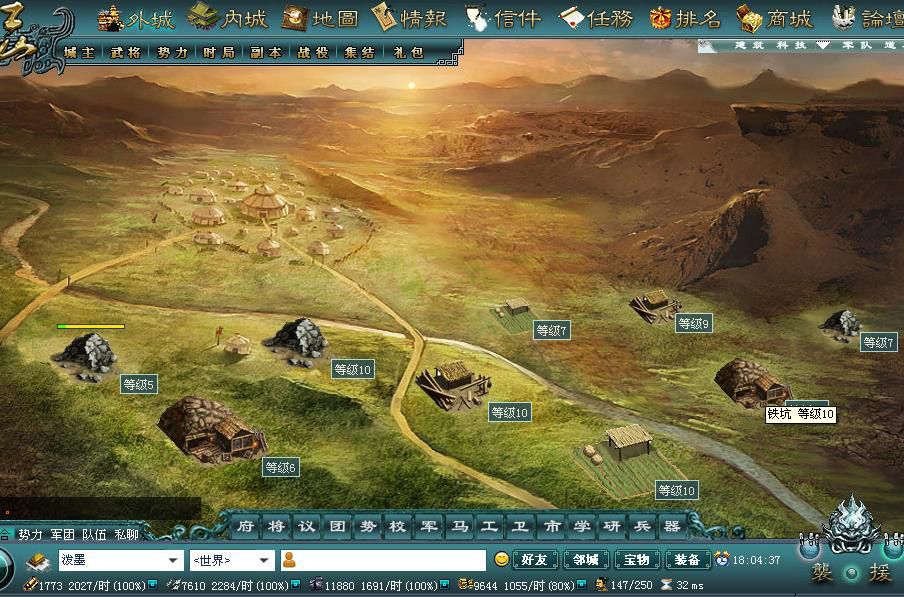Click the smiley emoji icon in chat bar
Screen dimensions: 904x597
click(x=502, y=559)
